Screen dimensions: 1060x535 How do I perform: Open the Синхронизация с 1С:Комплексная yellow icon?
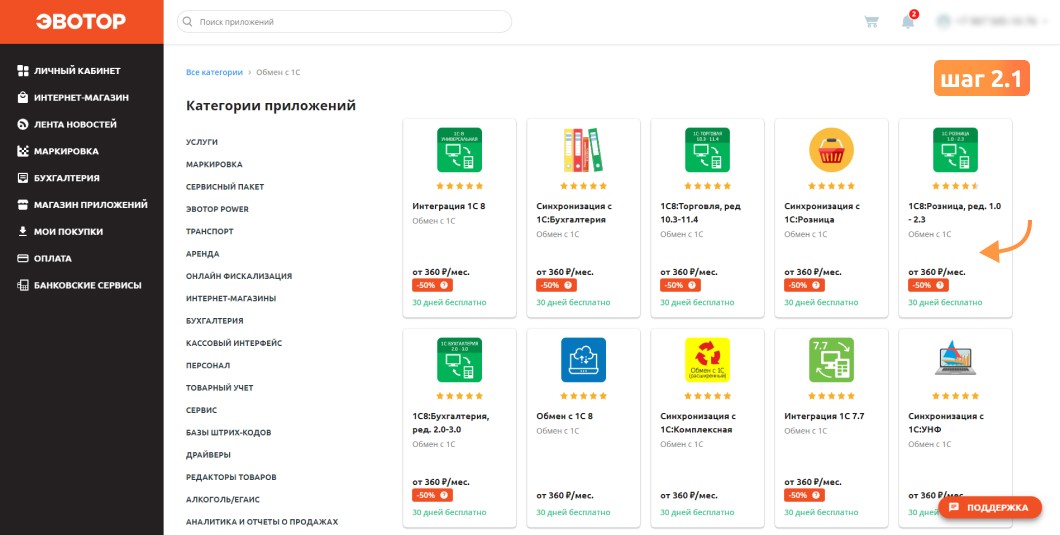pos(707,360)
